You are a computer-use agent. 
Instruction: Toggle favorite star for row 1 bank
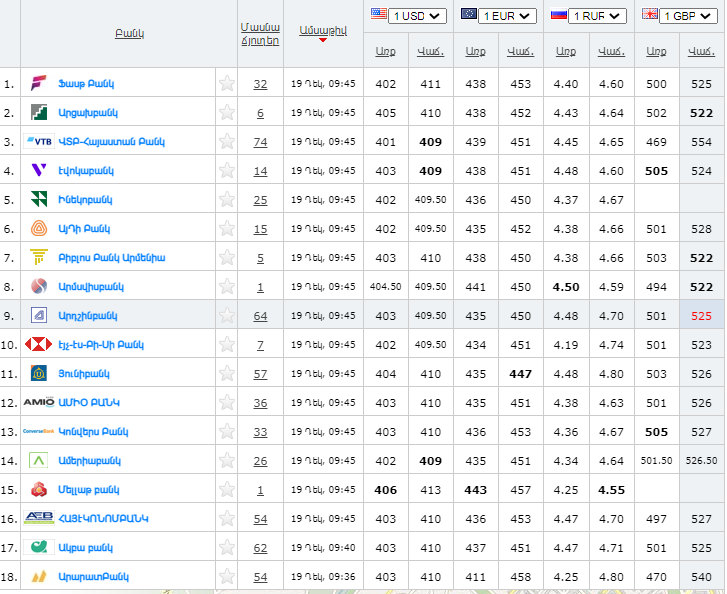coord(227,83)
